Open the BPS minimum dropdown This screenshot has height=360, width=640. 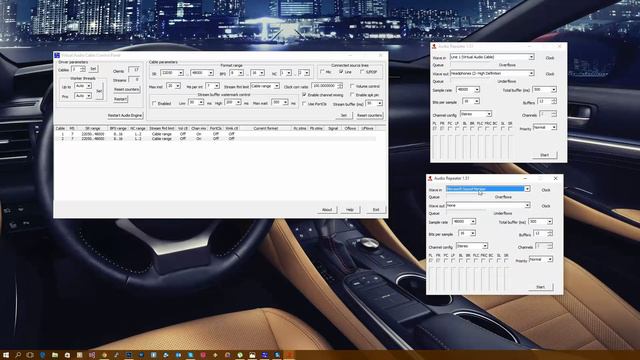coord(236,73)
